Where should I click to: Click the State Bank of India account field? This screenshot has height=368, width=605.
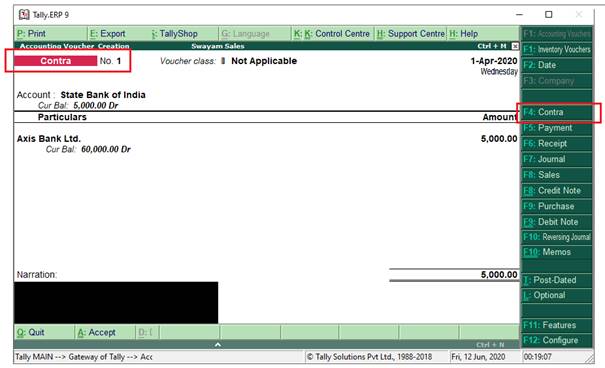point(103,95)
